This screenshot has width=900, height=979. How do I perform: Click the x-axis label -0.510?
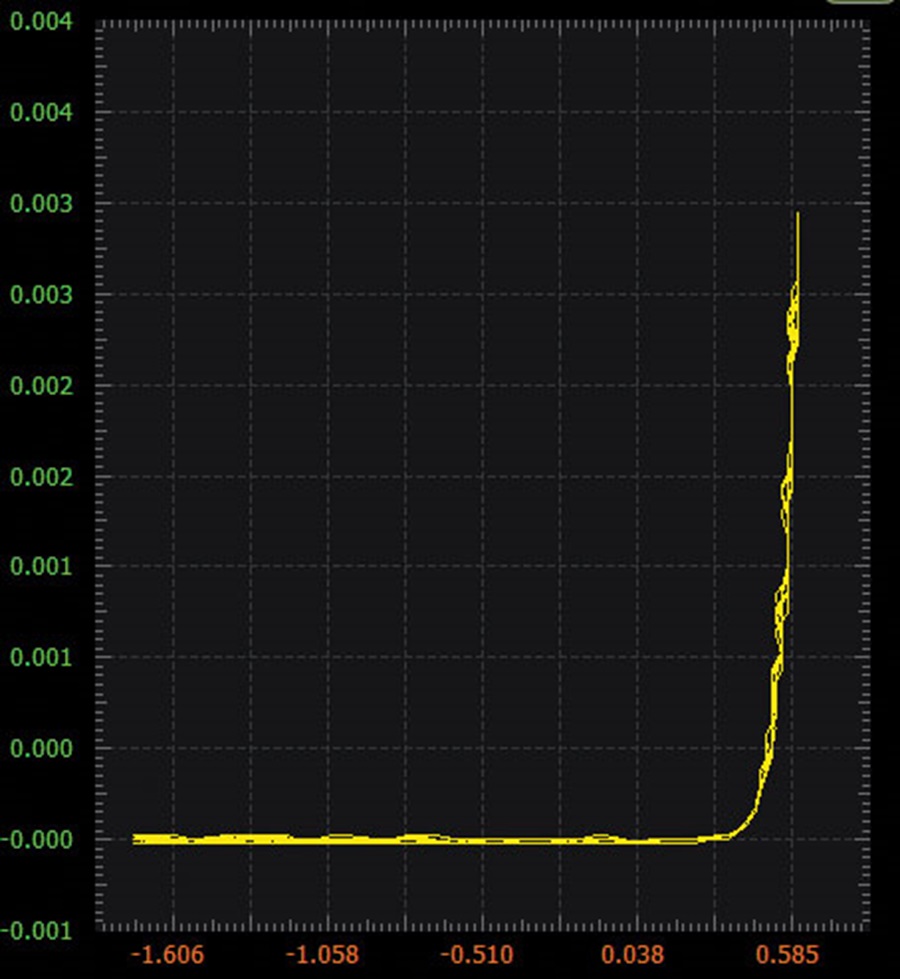[477, 955]
